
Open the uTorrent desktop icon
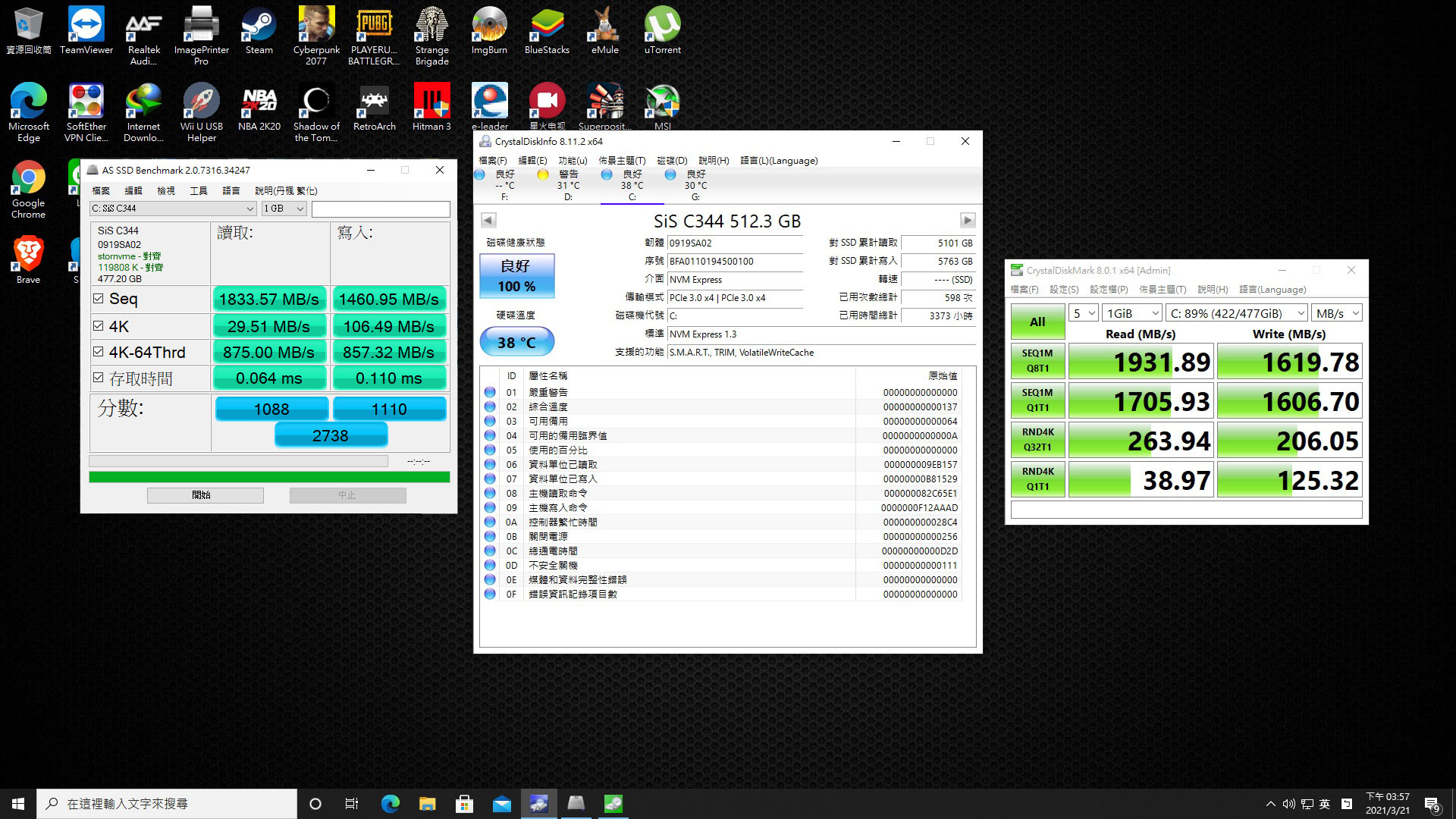[x=662, y=30]
